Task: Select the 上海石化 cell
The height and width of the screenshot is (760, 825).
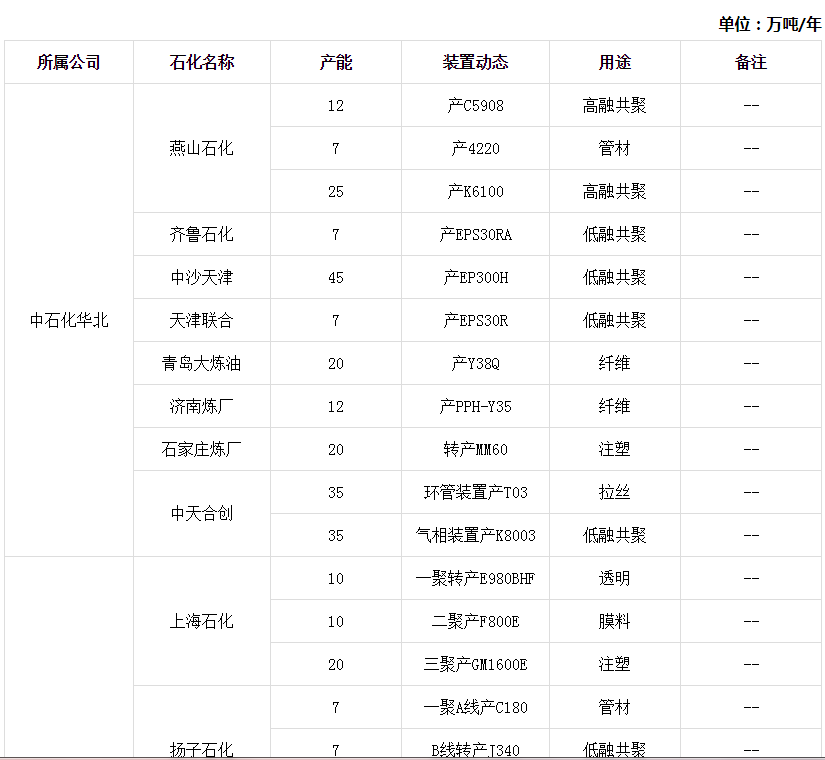Action: (202, 622)
